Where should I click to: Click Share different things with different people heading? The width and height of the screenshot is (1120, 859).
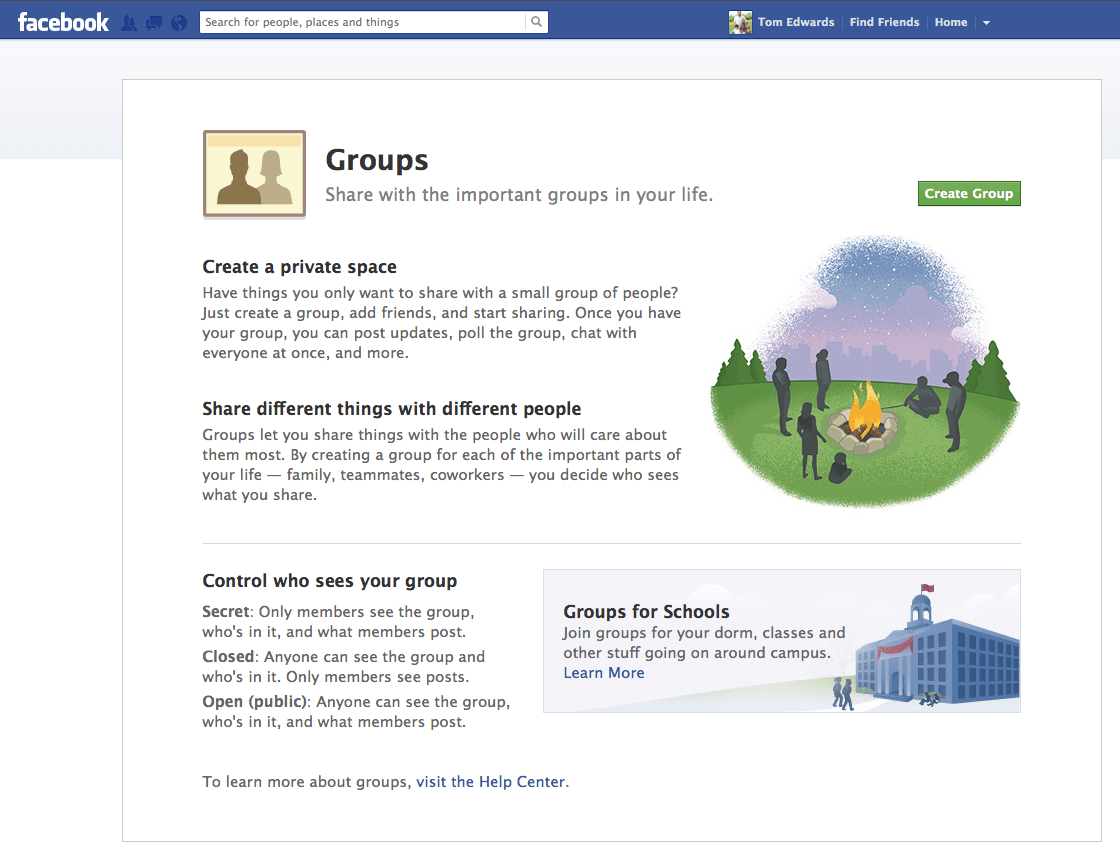coord(391,409)
